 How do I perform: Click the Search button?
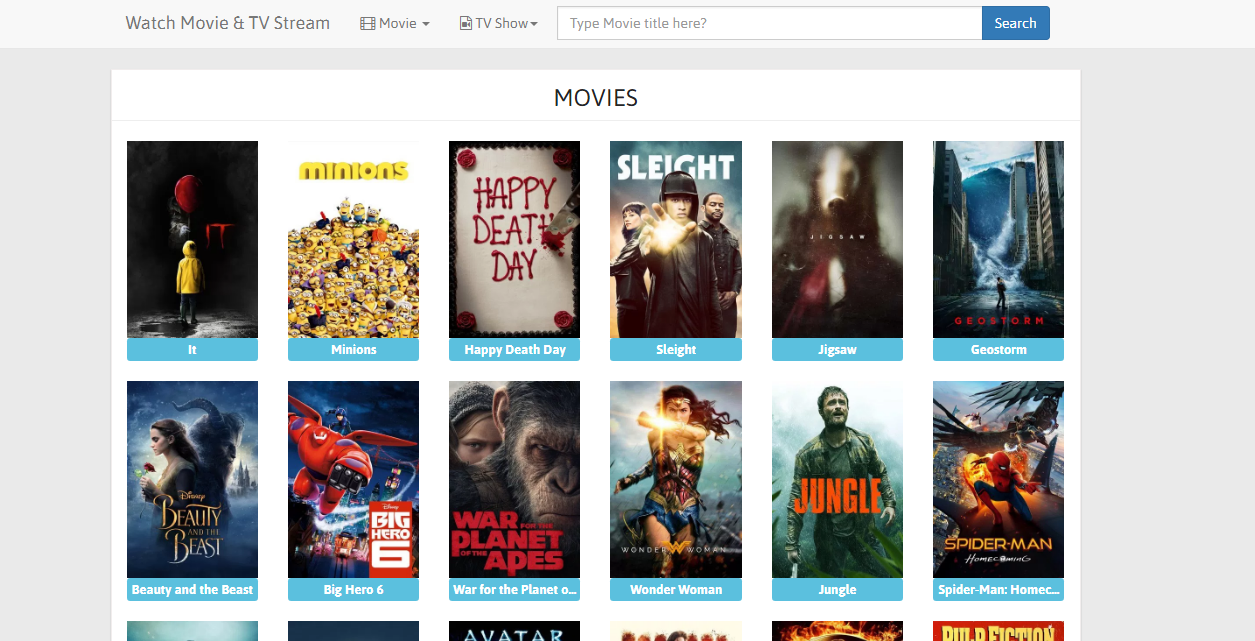tap(1015, 22)
